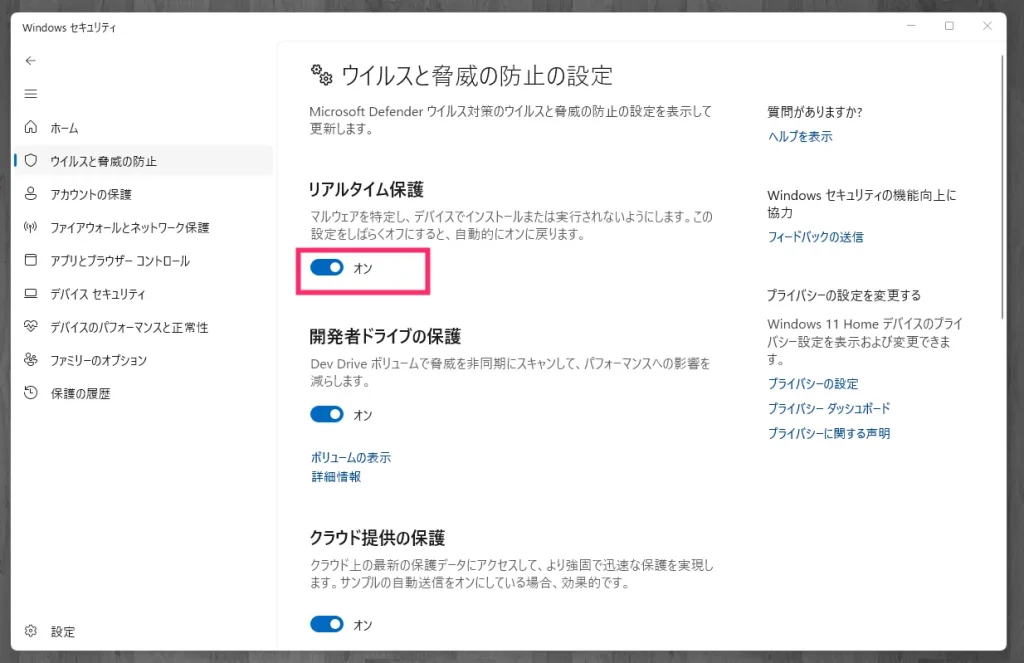Click the home icon beside ホーム

pos(31,127)
